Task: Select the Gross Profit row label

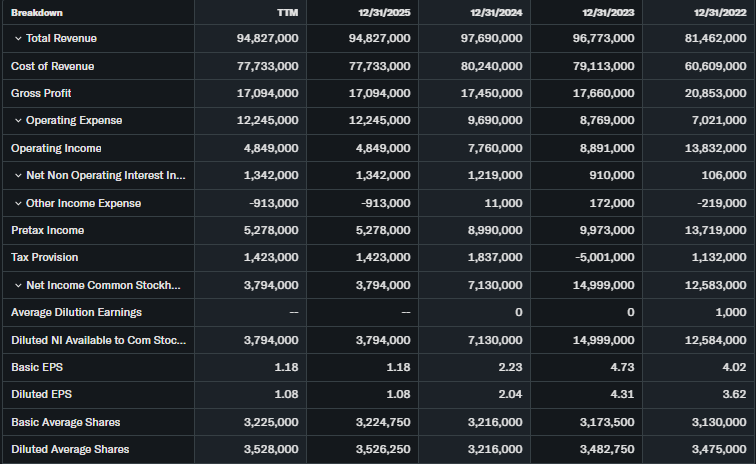Action: click(41, 93)
